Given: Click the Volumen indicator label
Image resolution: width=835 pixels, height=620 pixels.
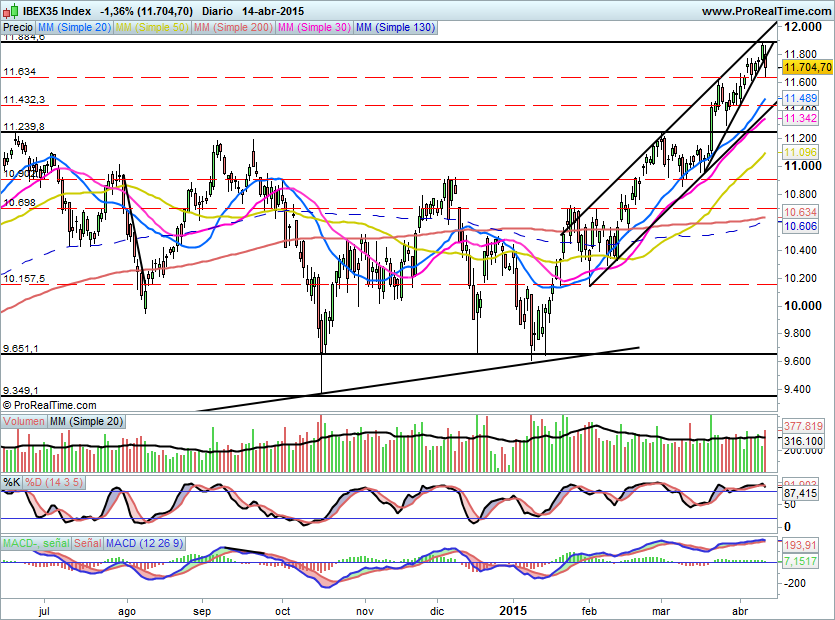Looking at the screenshot, I should [x=24, y=421].
